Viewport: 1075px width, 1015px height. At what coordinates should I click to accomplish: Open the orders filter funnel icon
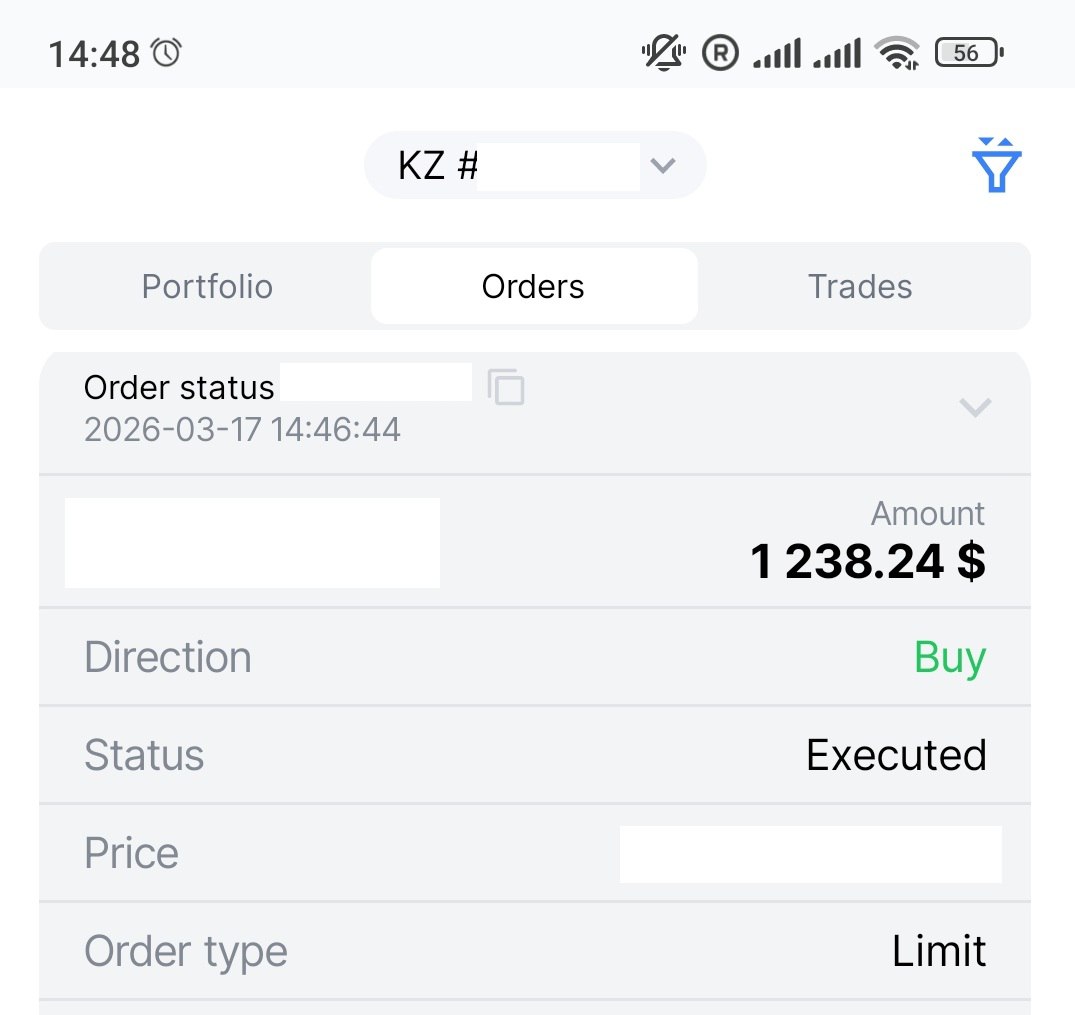pyautogui.click(x=996, y=166)
